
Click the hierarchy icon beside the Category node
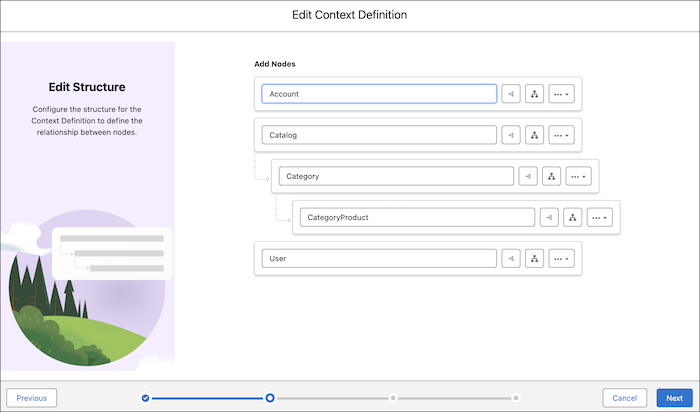551,176
